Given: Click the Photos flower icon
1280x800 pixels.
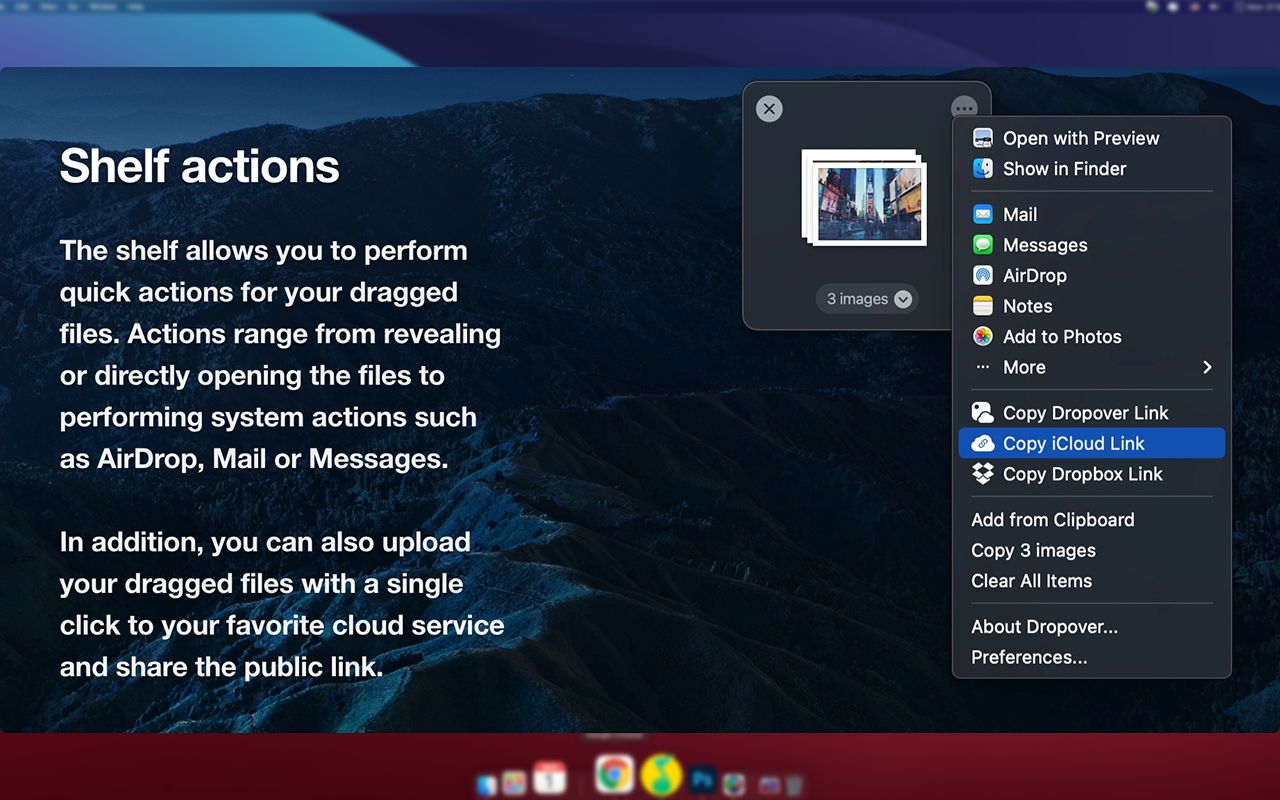Looking at the screenshot, I should pyautogui.click(x=983, y=336).
